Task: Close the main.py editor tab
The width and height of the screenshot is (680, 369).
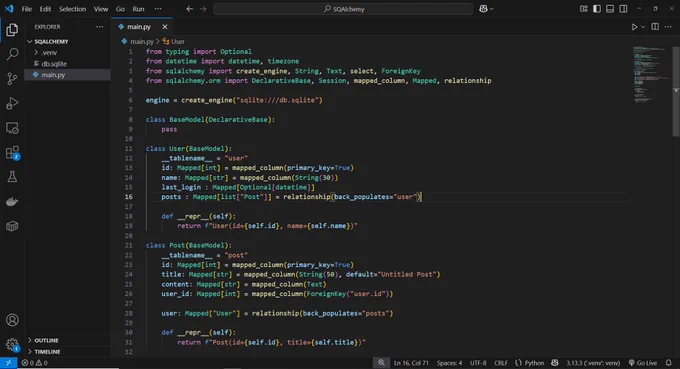Action: click(165, 27)
